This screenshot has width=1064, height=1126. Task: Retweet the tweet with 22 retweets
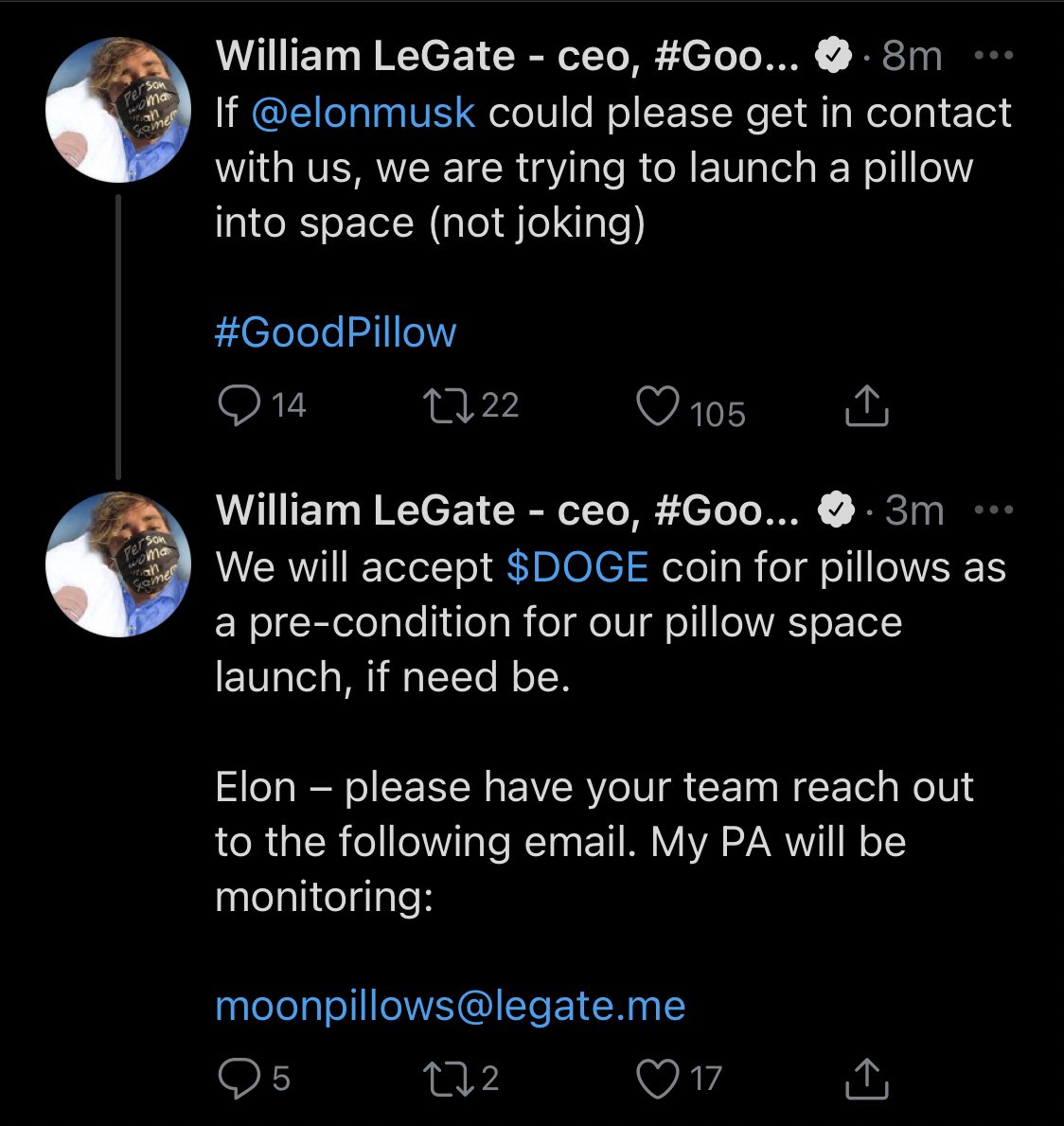[448, 405]
